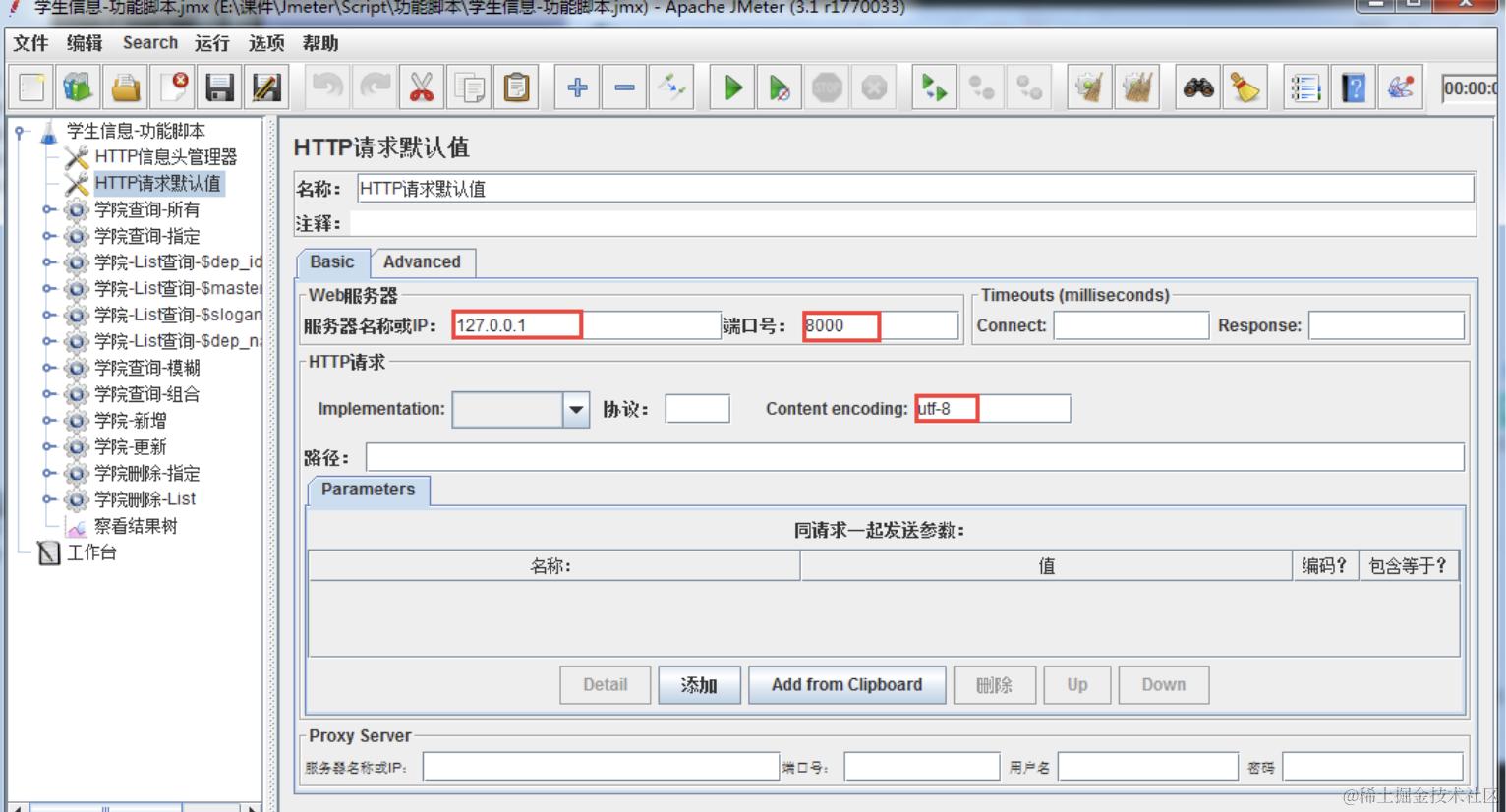Select 学院删除-List tree item
The height and width of the screenshot is (812, 1506).
coord(145,499)
